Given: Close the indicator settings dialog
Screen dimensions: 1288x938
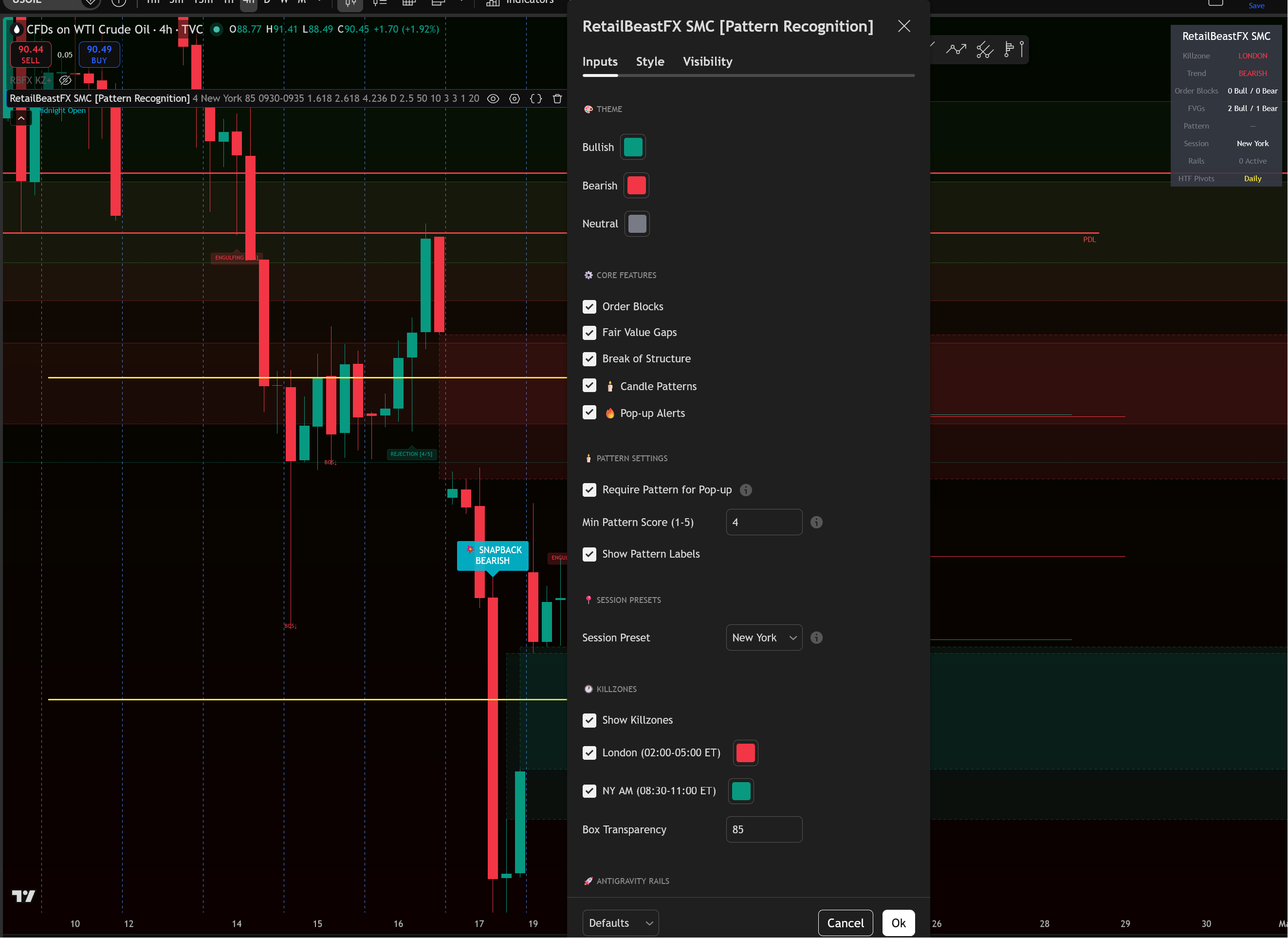Looking at the screenshot, I should 903,26.
